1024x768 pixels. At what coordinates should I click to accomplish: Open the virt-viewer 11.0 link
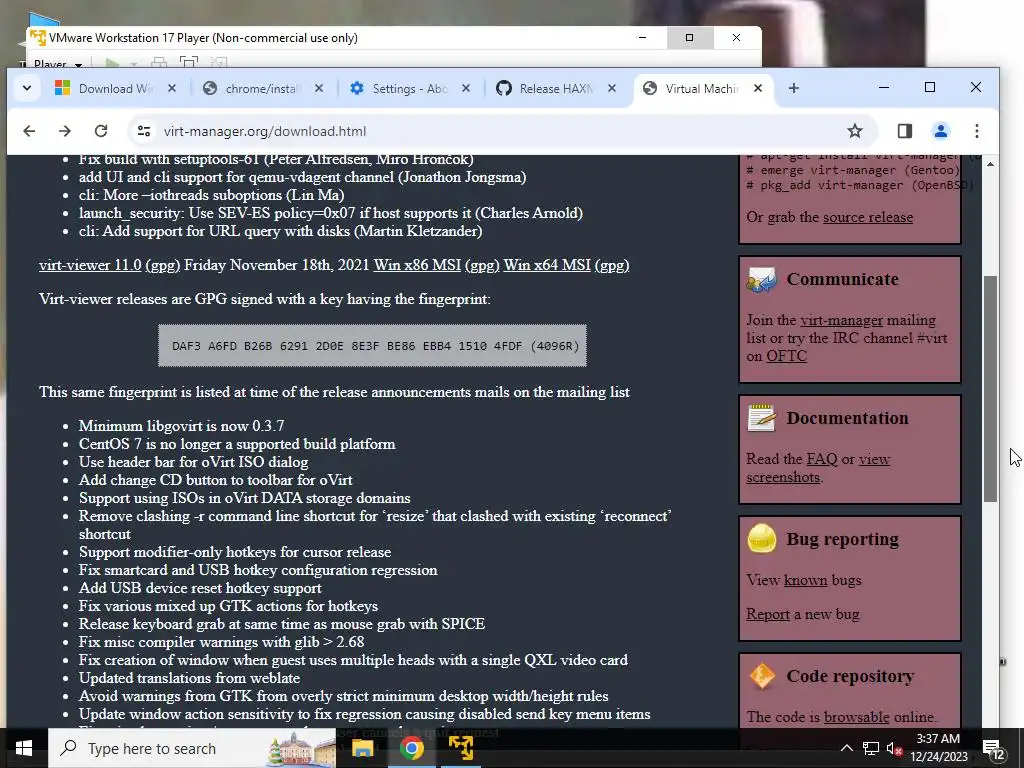(90, 265)
